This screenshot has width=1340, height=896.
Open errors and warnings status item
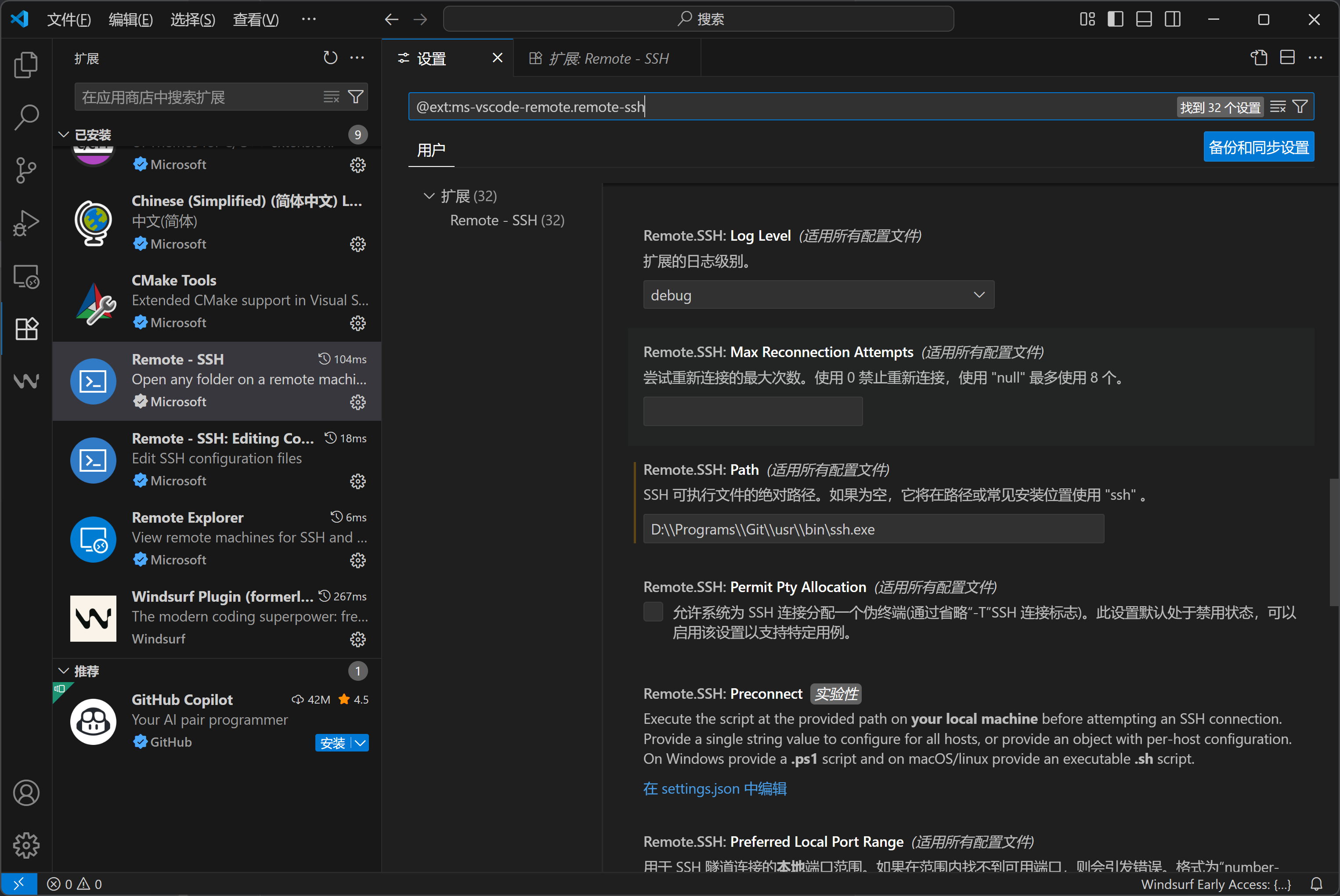click(74, 883)
